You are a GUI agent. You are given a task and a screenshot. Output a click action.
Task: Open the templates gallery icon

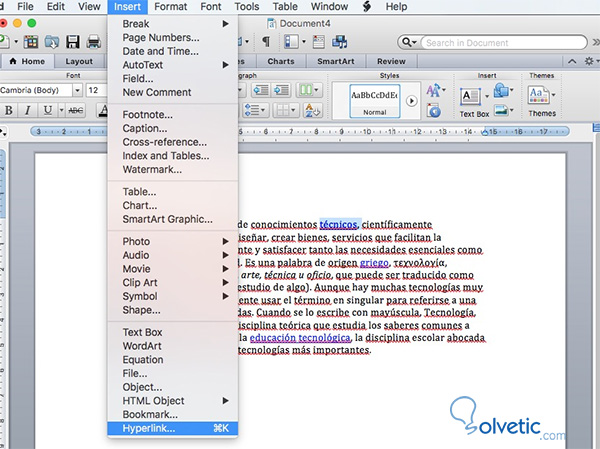point(31,41)
